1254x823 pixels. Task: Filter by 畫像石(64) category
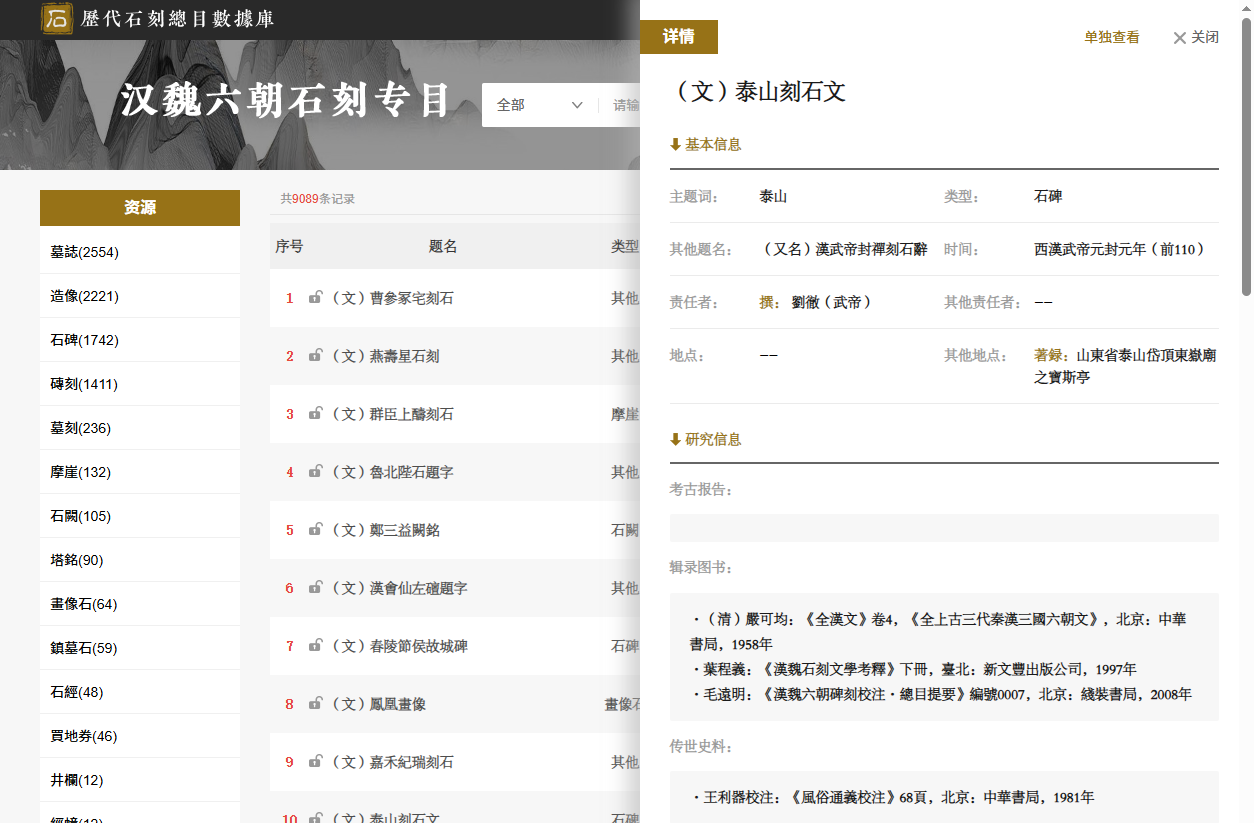pyautogui.click(x=140, y=604)
